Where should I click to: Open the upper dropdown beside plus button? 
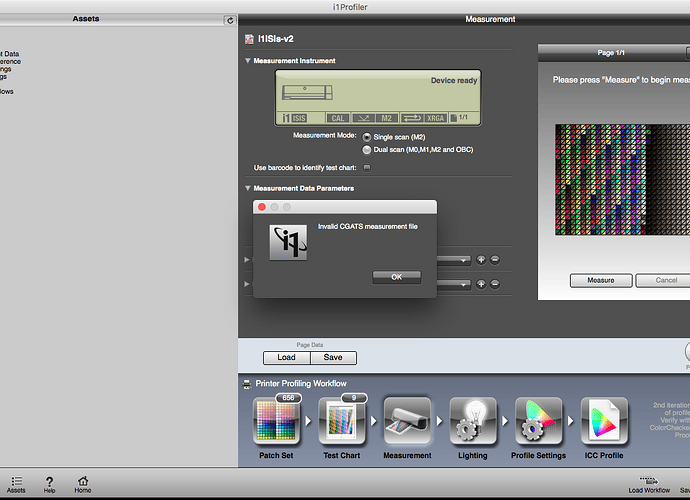pos(454,260)
